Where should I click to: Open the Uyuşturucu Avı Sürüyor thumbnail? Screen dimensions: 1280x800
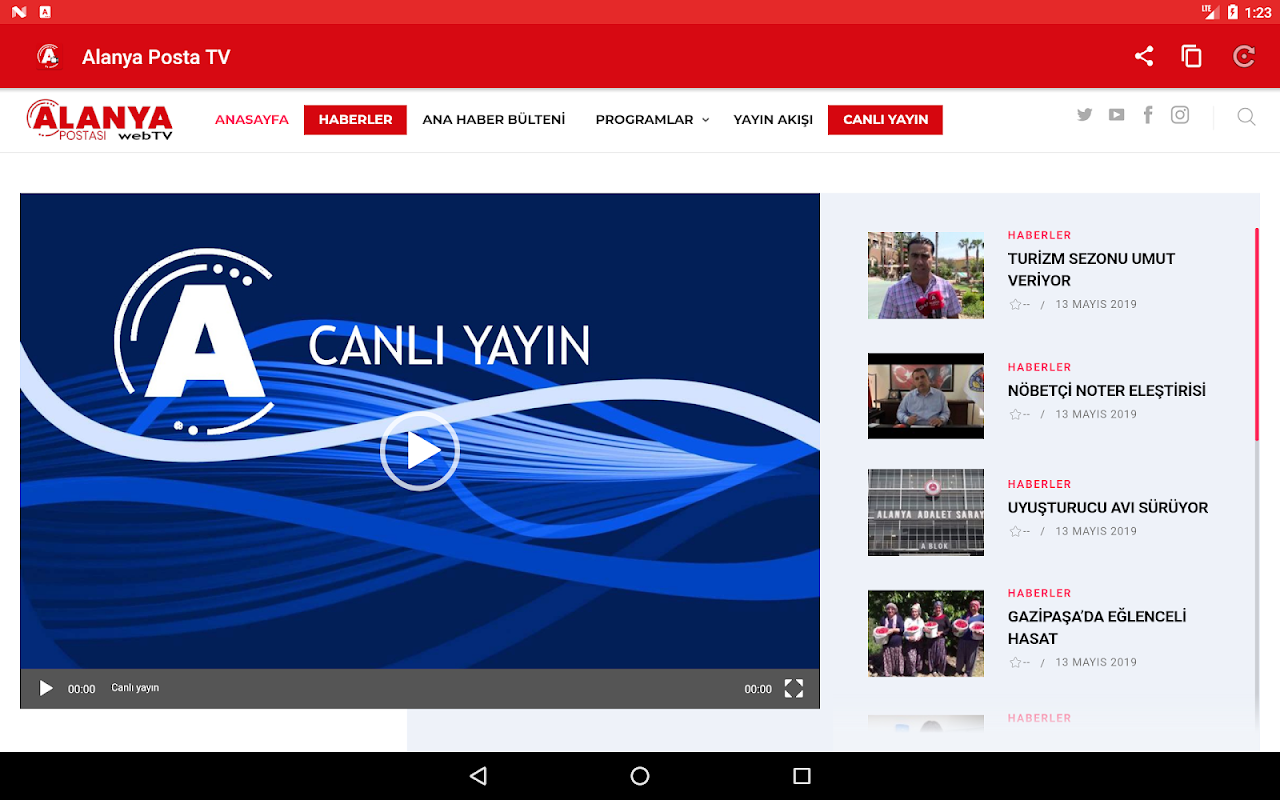tap(926, 513)
